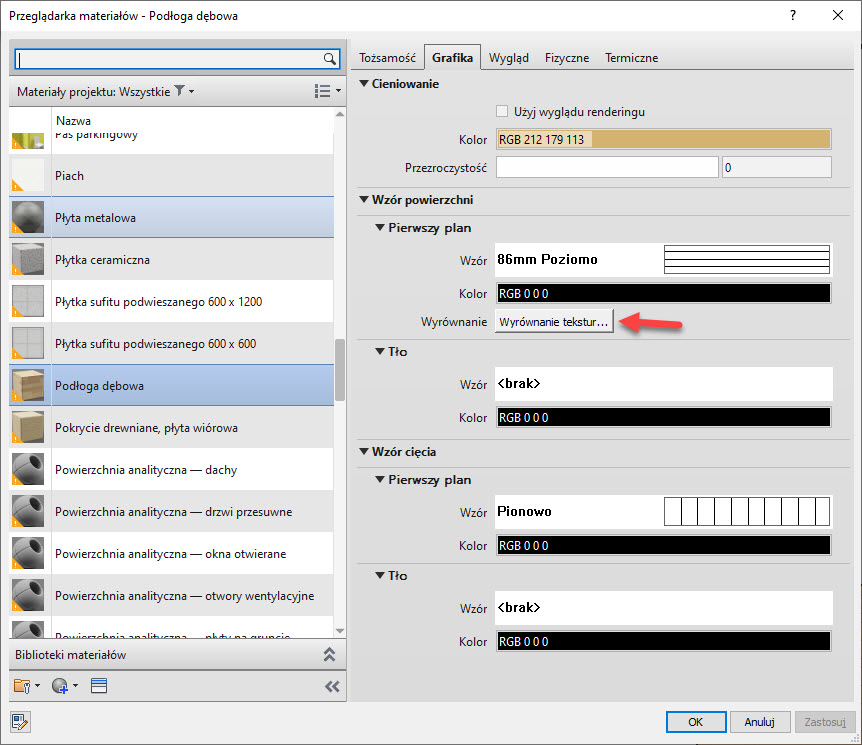
Task: Collapse the left panel with double-chevron icon
Action: pyautogui.click(x=332, y=686)
